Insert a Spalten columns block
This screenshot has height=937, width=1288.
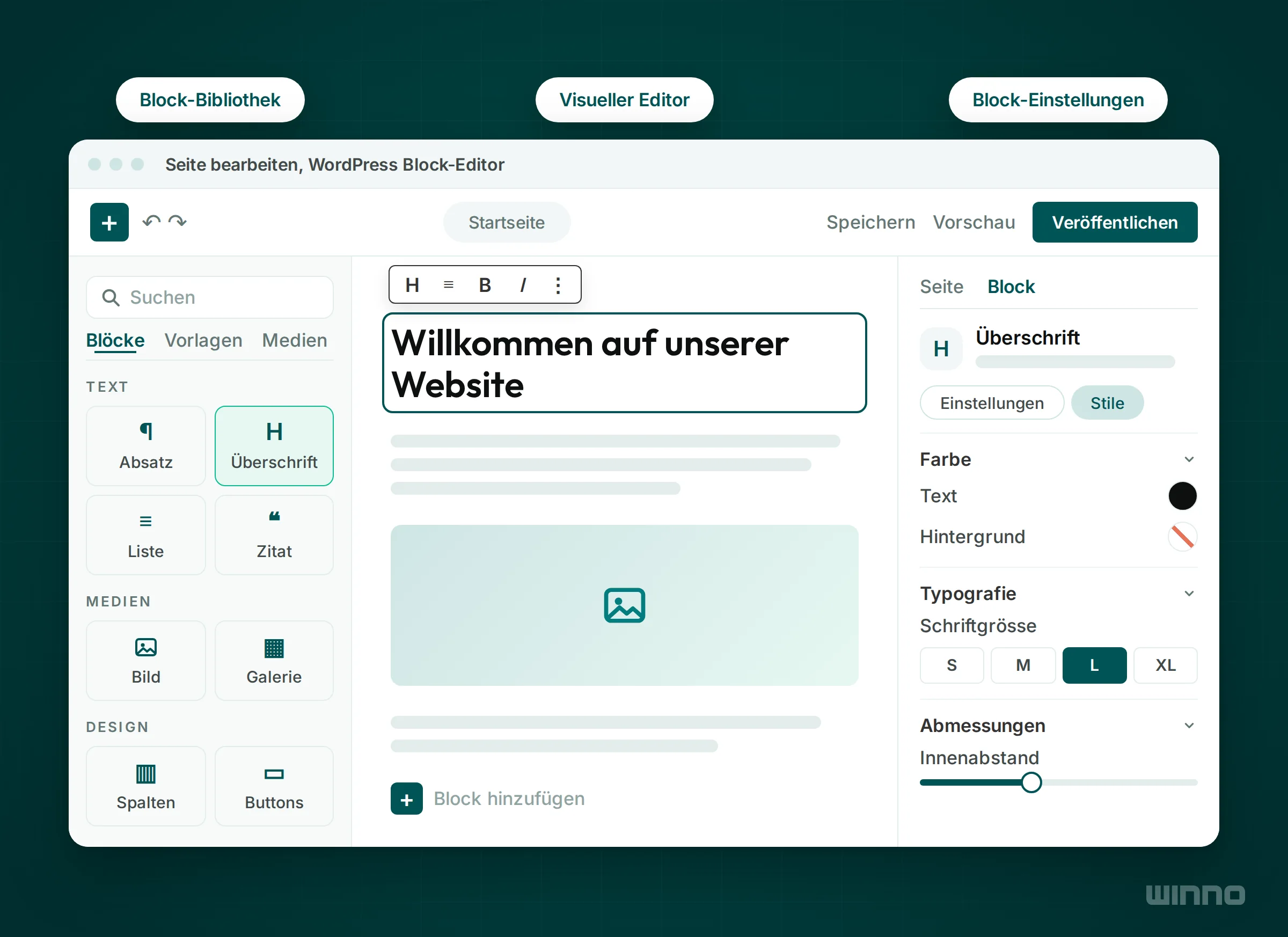(146, 786)
